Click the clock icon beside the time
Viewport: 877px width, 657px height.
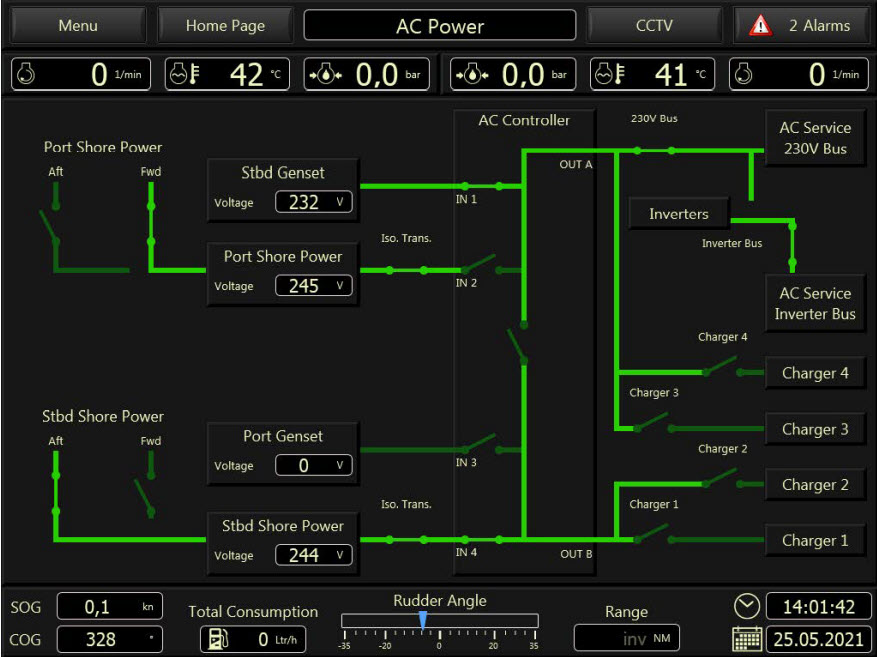tap(746, 606)
